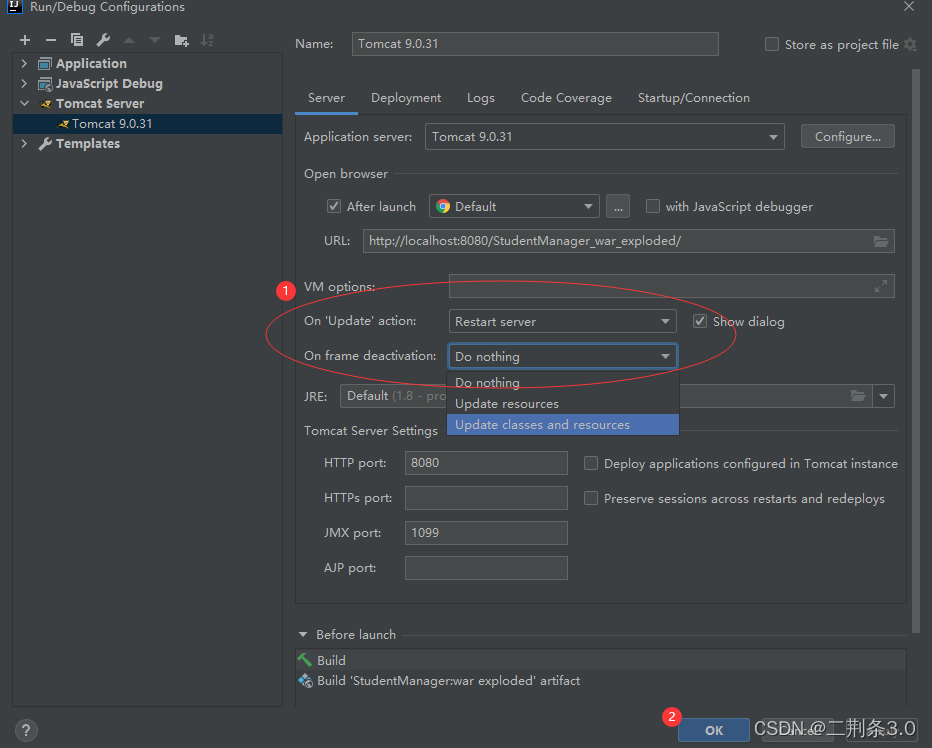Open the Default browser dropdown
This screenshot has width=932, height=748.
pos(514,207)
